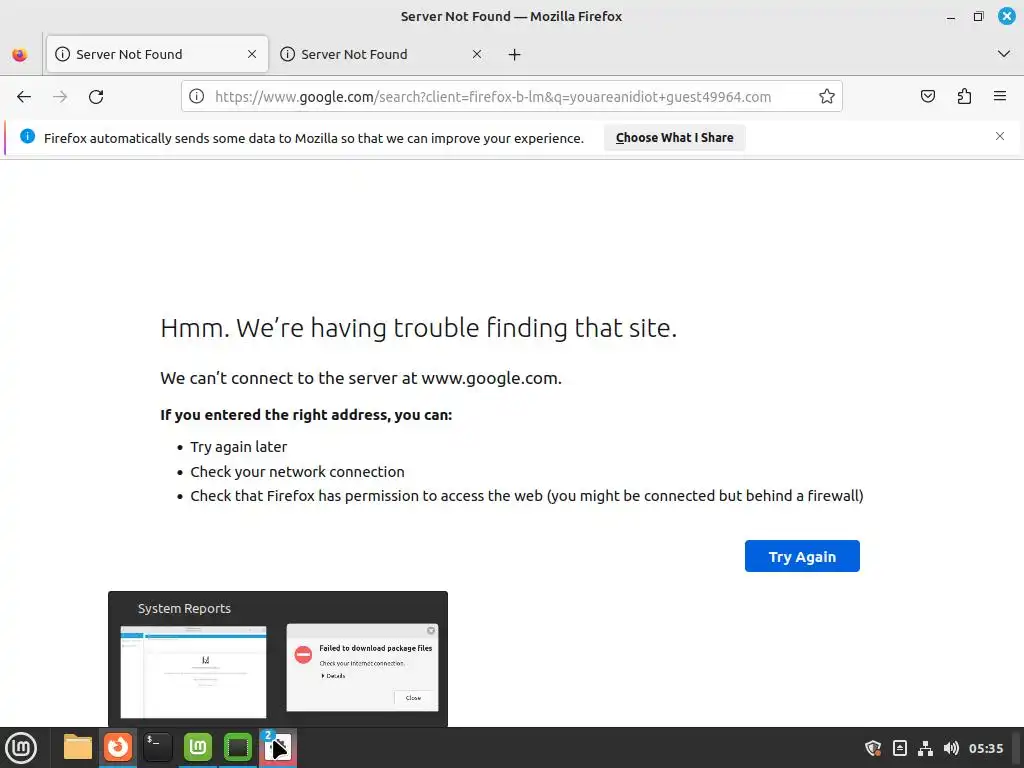Open the Linux Mint start menu
Image resolution: width=1024 pixels, height=768 pixels.
22,748
